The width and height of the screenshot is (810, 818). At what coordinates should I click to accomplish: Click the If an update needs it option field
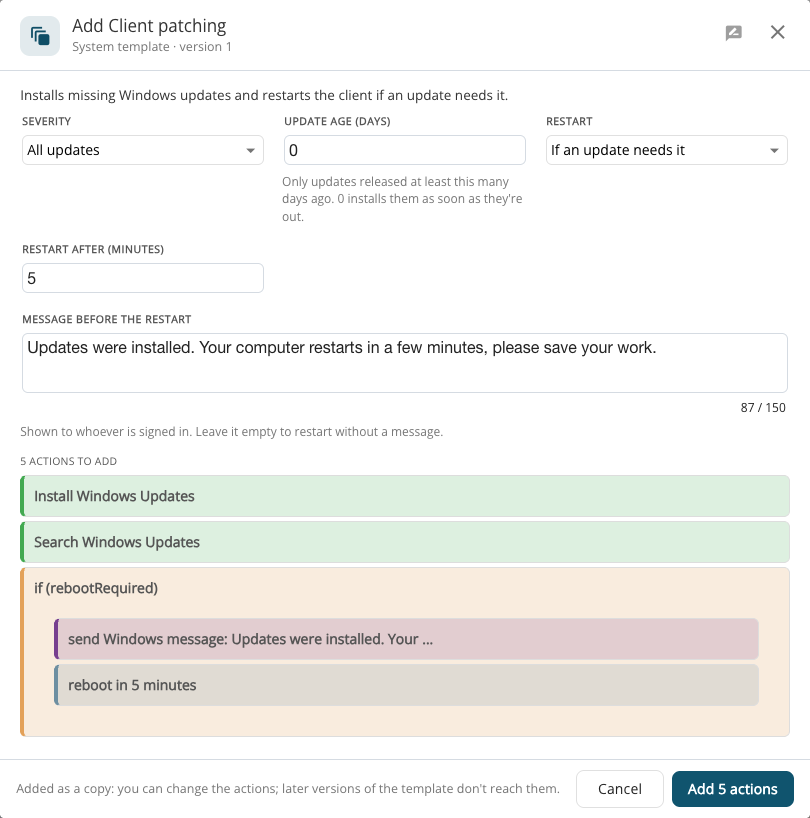(667, 150)
